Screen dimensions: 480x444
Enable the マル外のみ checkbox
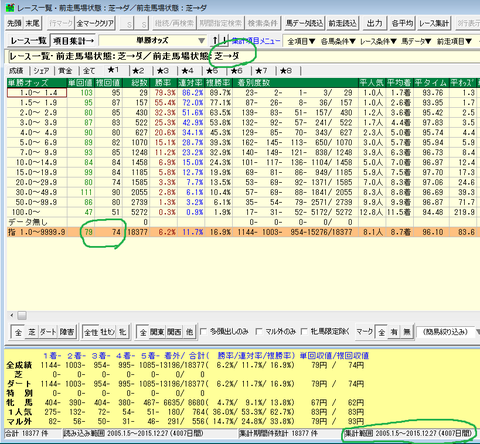tap(259, 332)
